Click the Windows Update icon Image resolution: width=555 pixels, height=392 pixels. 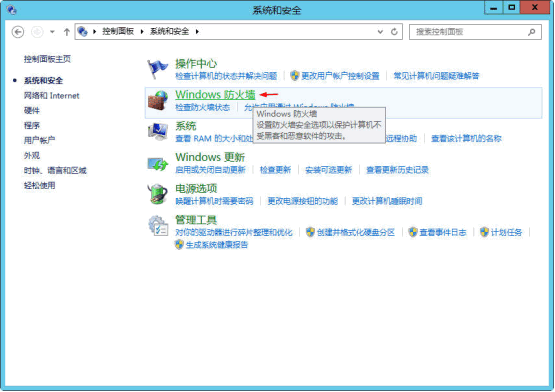pyautogui.click(x=158, y=164)
